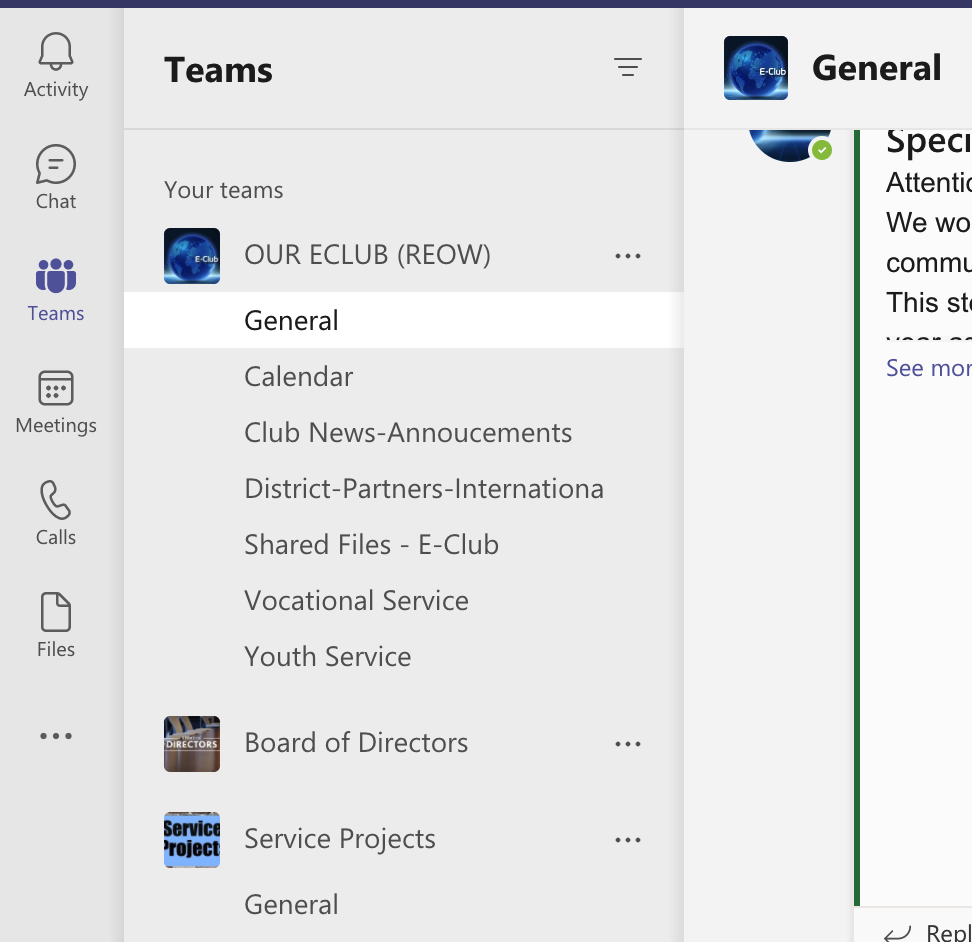Image resolution: width=972 pixels, height=942 pixels.
Task: Open the Shared Files - E-Club channel
Action: pos(371,545)
